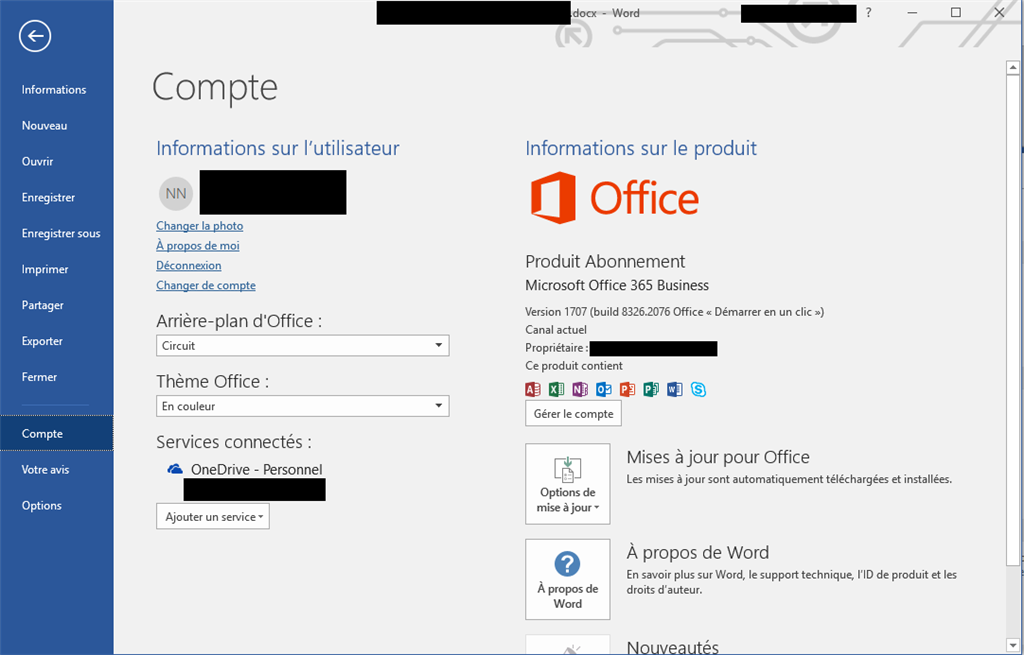The image size is (1024, 655).
Task: Click the Mises à jour pour Office heading
Action: pyautogui.click(x=718, y=457)
